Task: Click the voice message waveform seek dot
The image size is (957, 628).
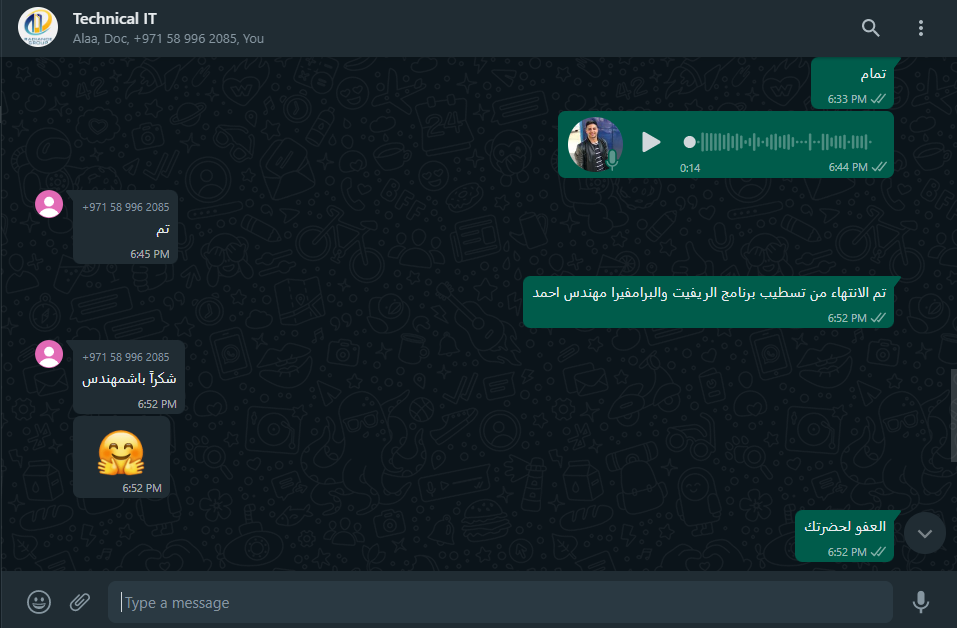Action: (x=689, y=142)
